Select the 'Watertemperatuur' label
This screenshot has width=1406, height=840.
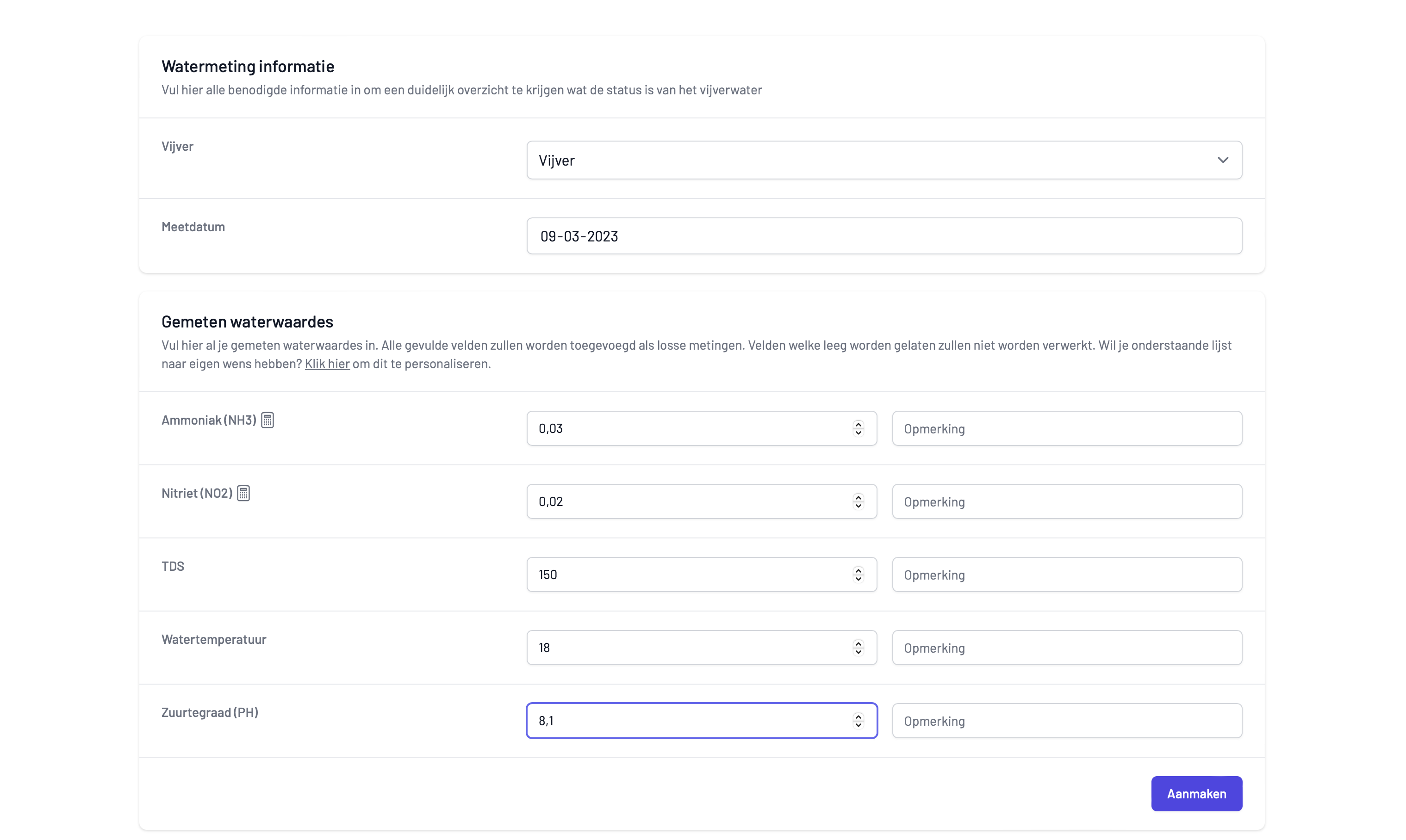click(x=214, y=639)
